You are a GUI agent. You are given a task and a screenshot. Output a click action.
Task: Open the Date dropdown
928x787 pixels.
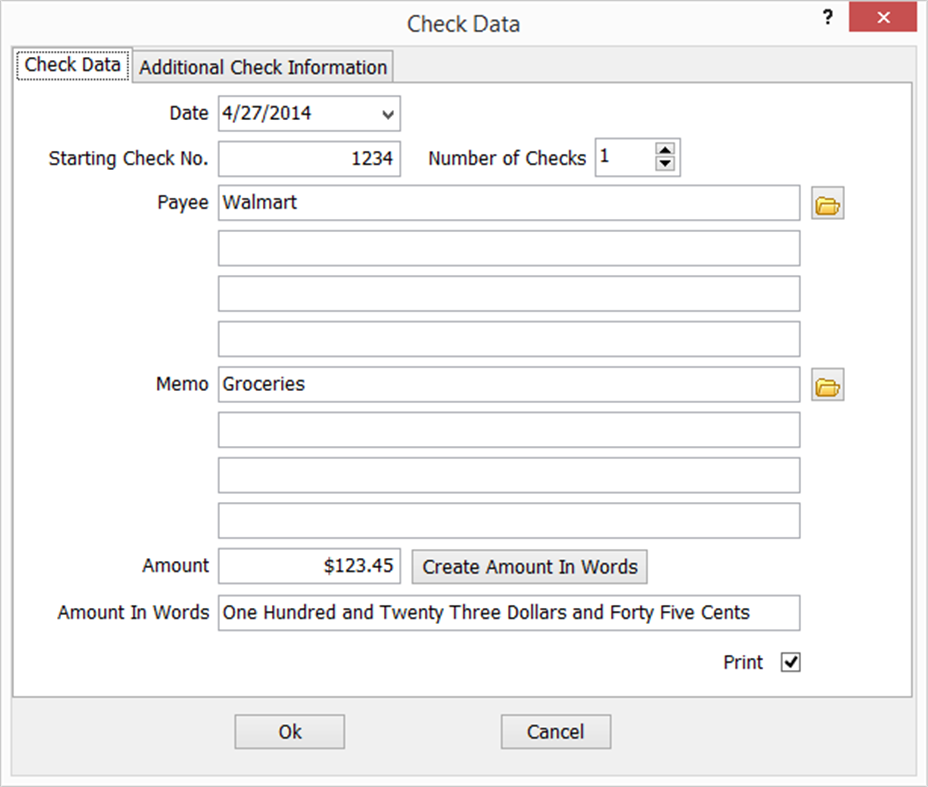tap(387, 113)
